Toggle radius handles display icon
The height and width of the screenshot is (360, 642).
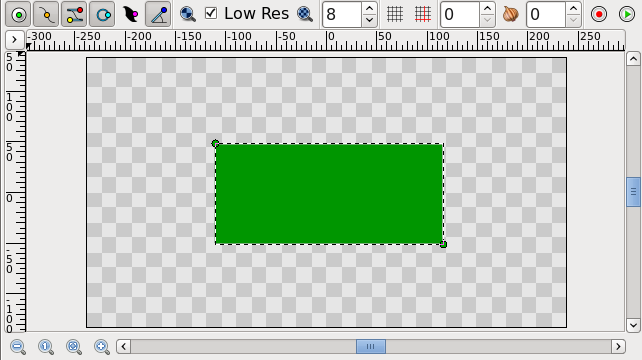tap(102, 14)
